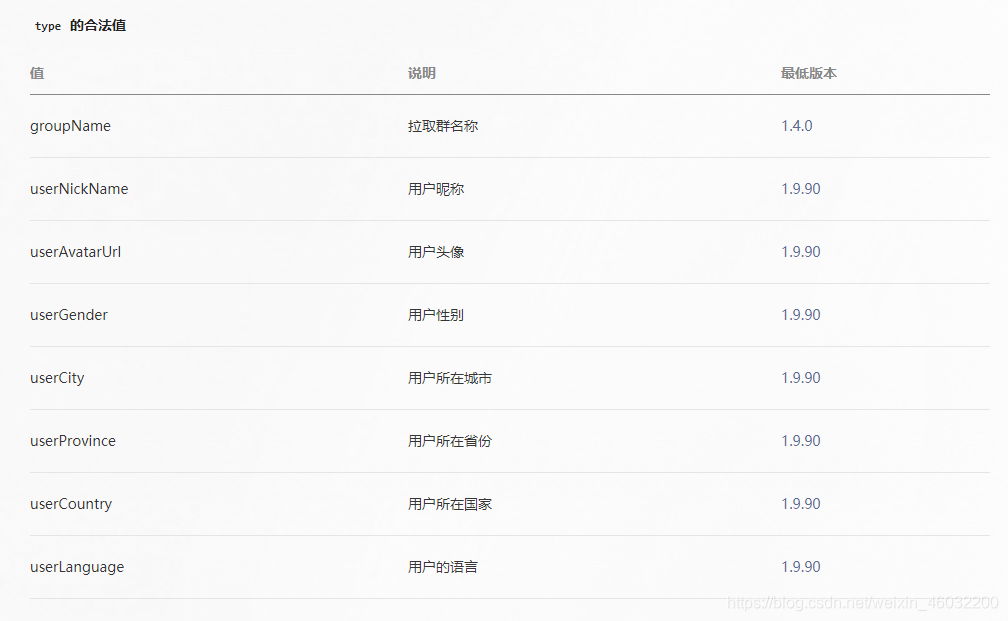1008x621 pixels.
Task: Click the blog.csdn.net watermark URL
Action: 863,603
